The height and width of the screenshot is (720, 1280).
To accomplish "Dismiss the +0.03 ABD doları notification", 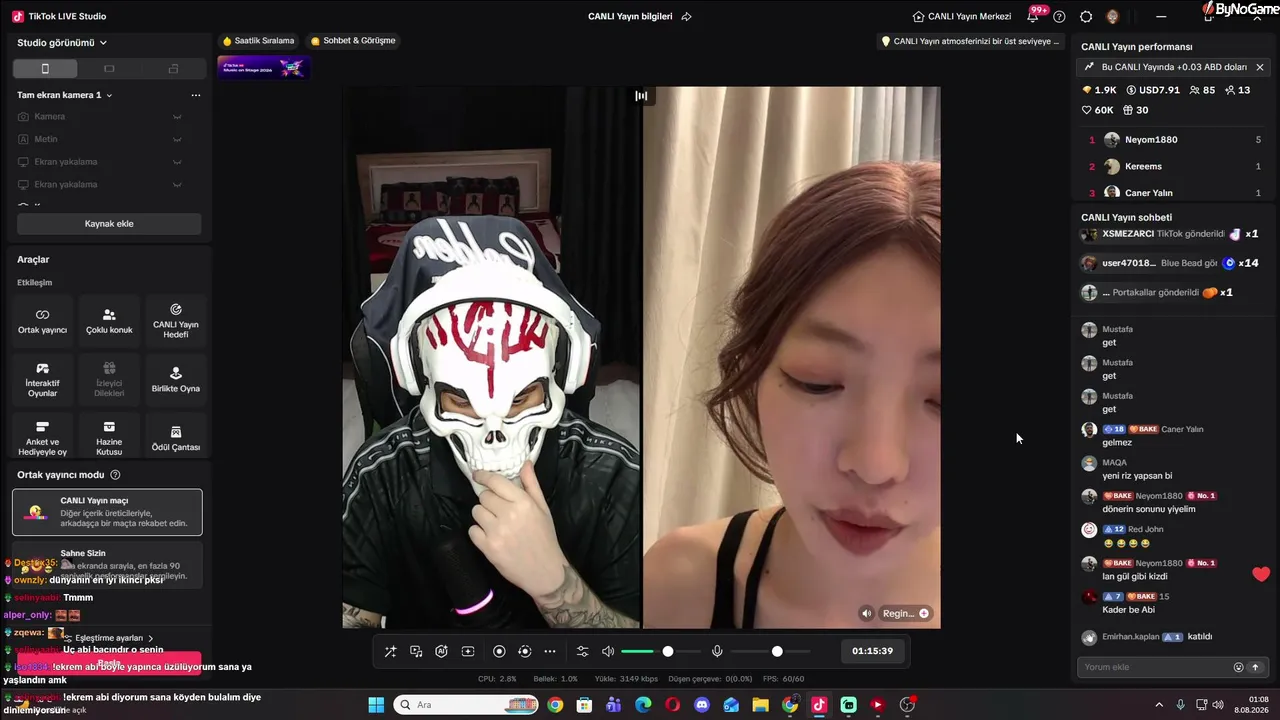I will pos(1260,67).
